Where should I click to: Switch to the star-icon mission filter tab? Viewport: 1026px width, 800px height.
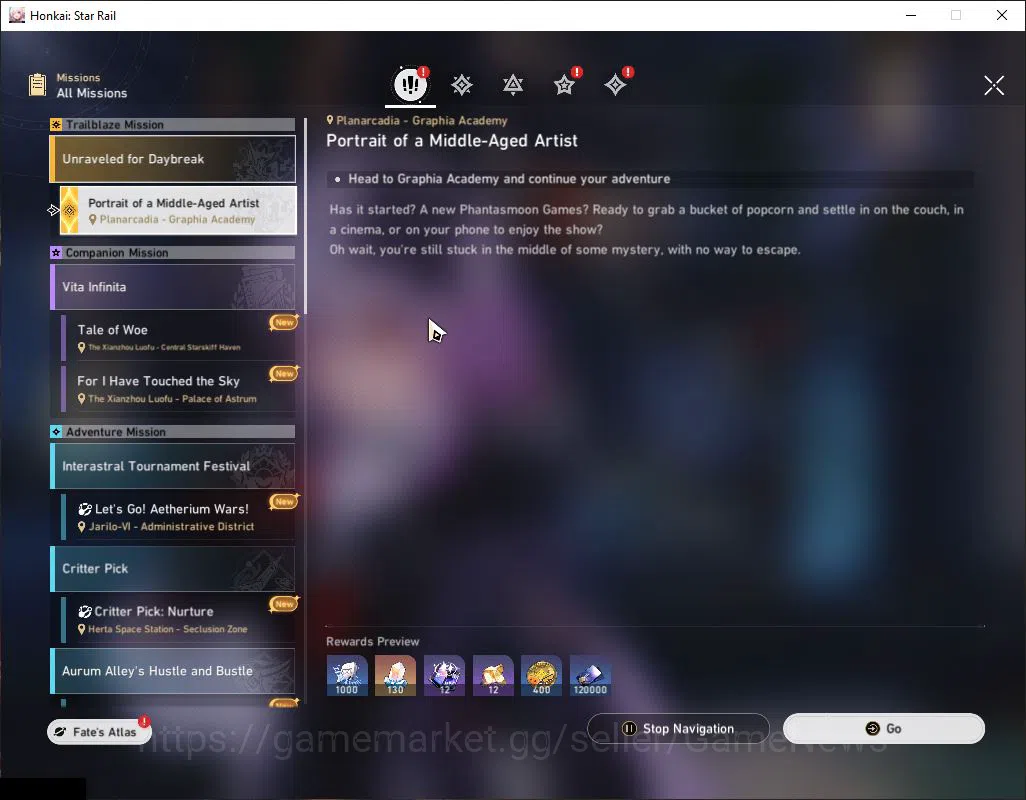click(564, 85)
